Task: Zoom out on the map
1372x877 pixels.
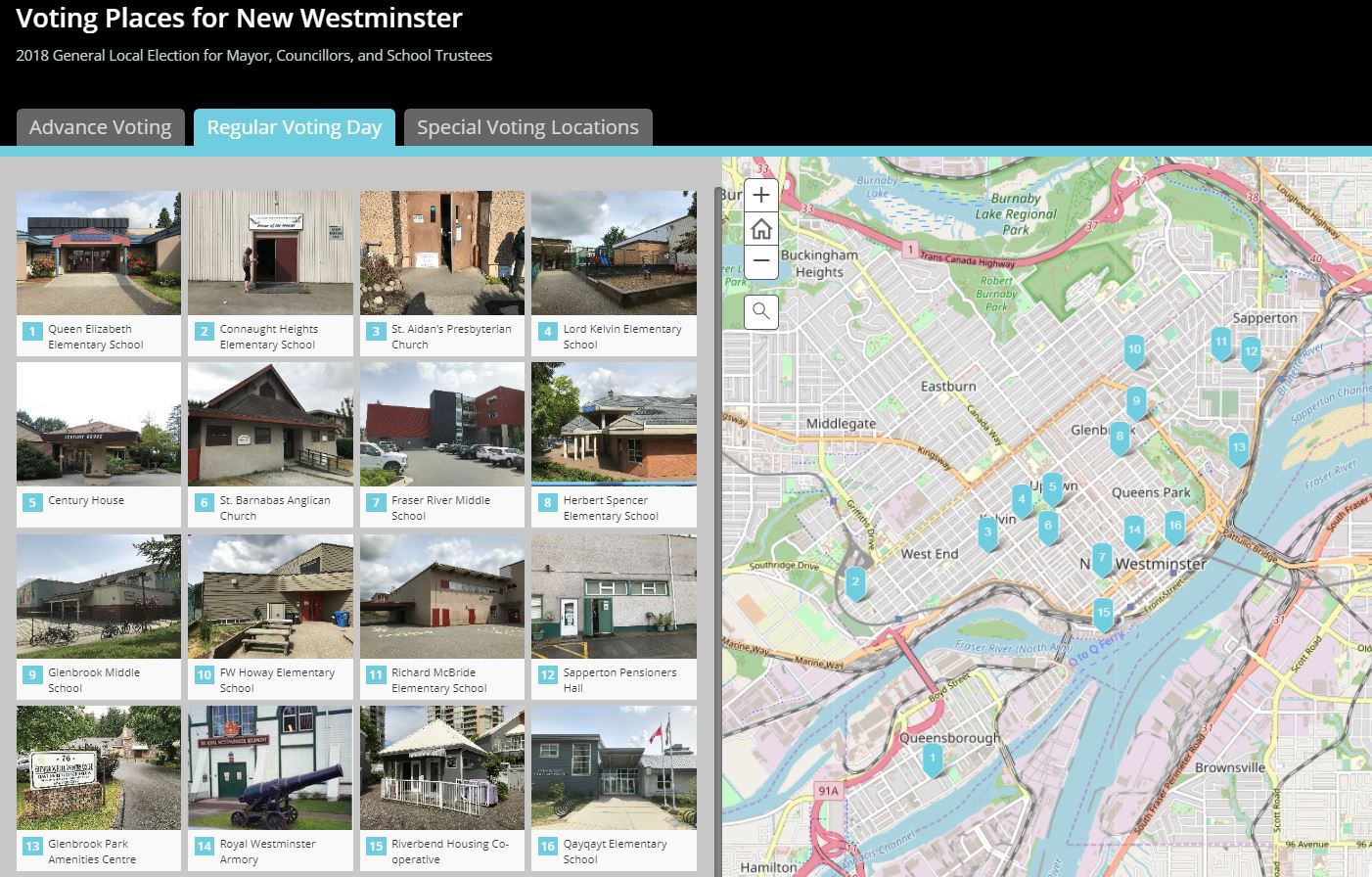Action: (760, 261)
